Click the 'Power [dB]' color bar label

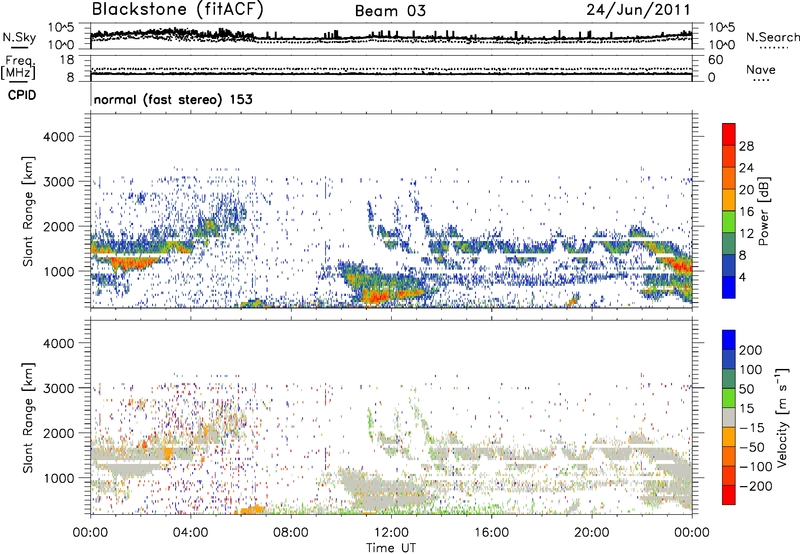tap(763, 211)
